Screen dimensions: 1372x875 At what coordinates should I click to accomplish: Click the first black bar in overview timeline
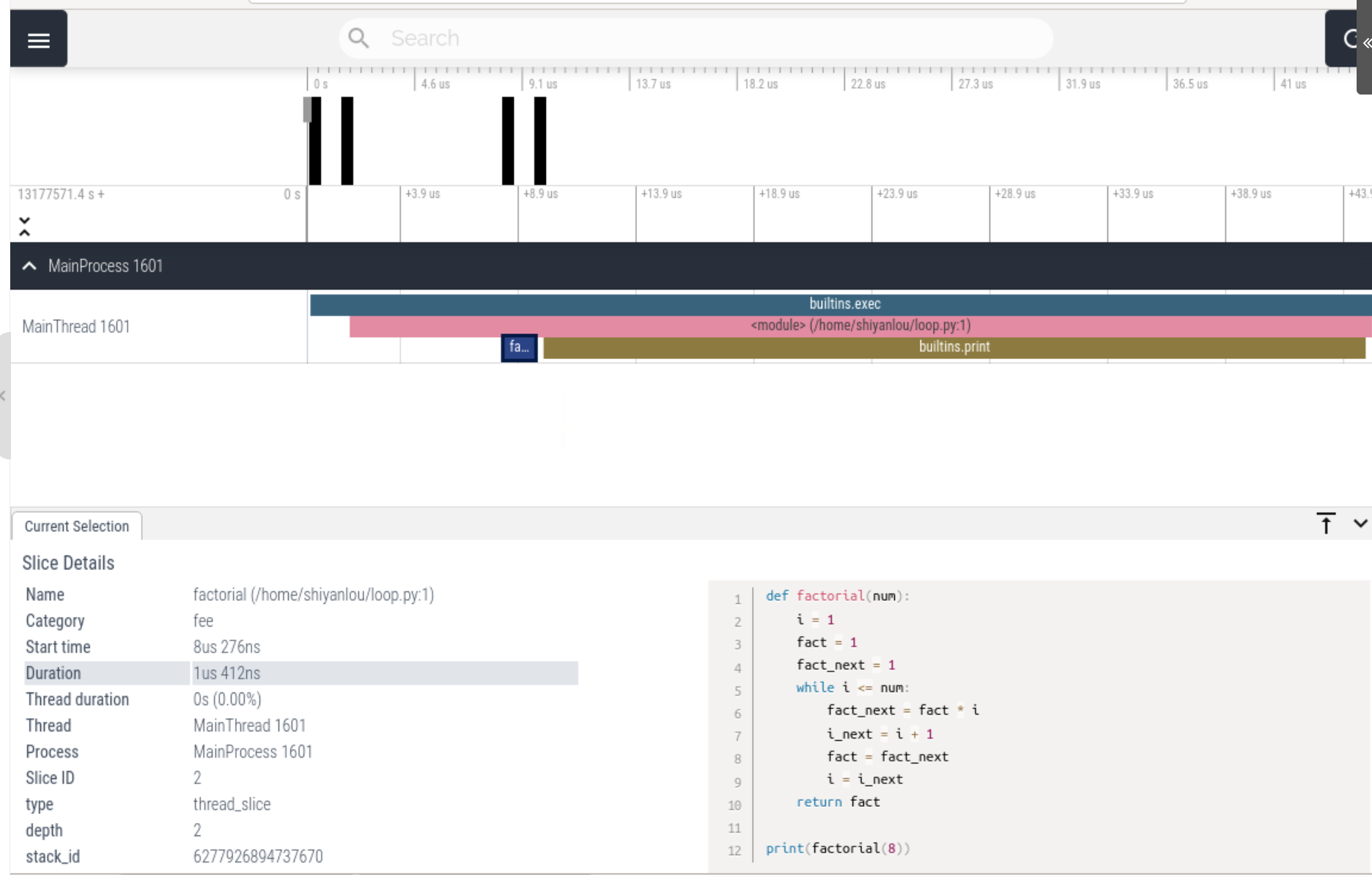click(x=315, y=141)
